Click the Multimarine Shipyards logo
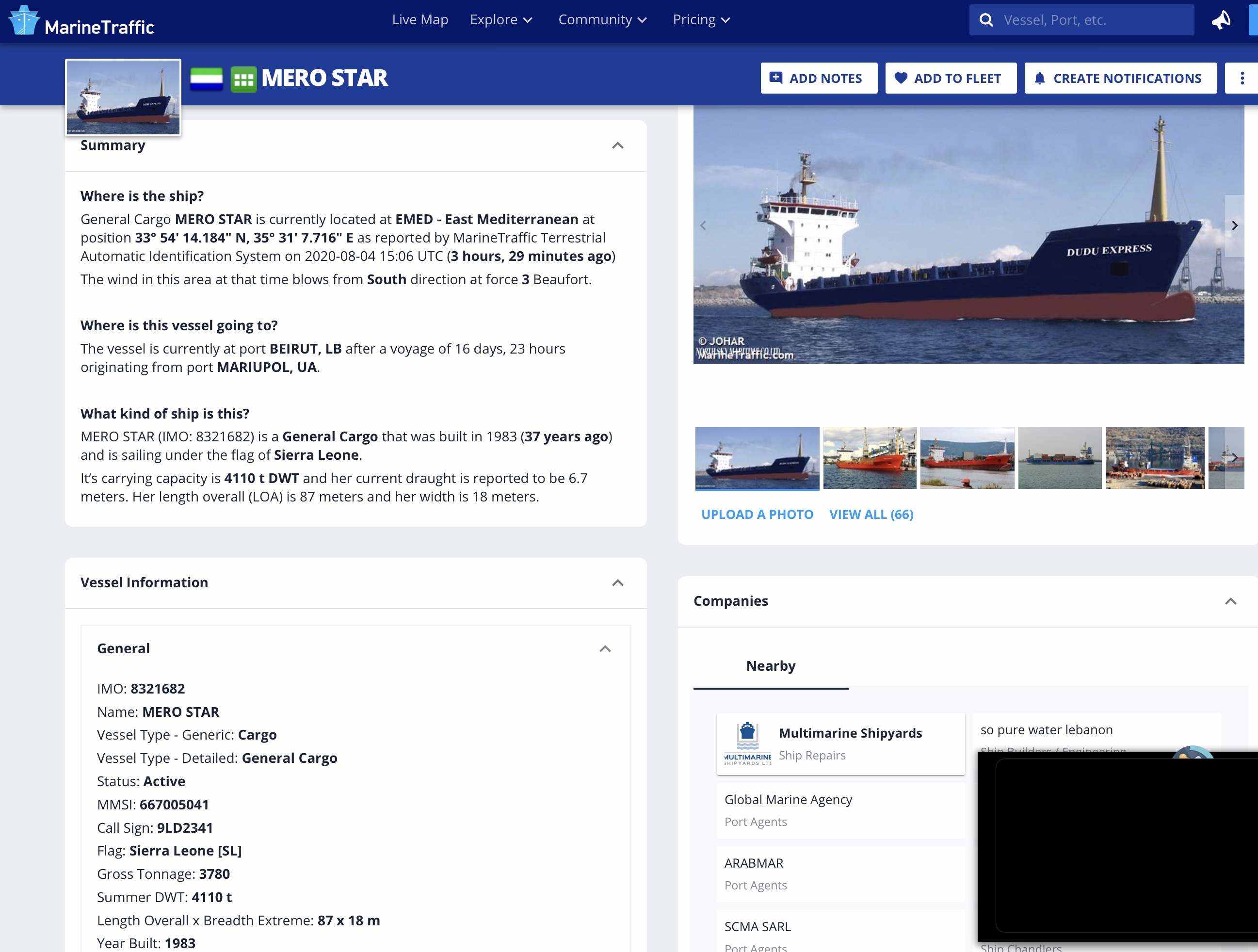Image resolution: width=1258 pixels, height=952 pixels. click(x=747, y=744)
